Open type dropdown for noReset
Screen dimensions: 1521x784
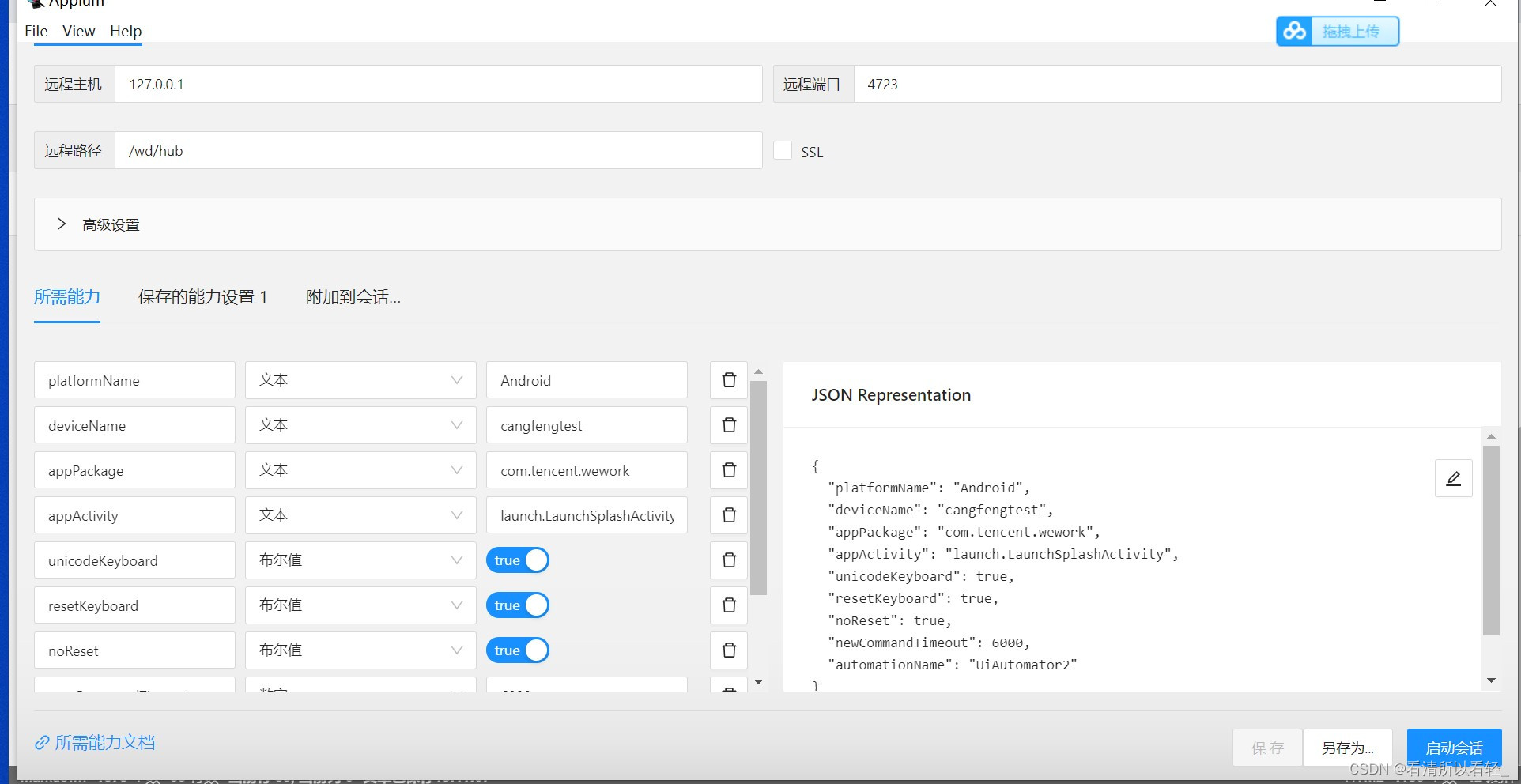(360, 650)
